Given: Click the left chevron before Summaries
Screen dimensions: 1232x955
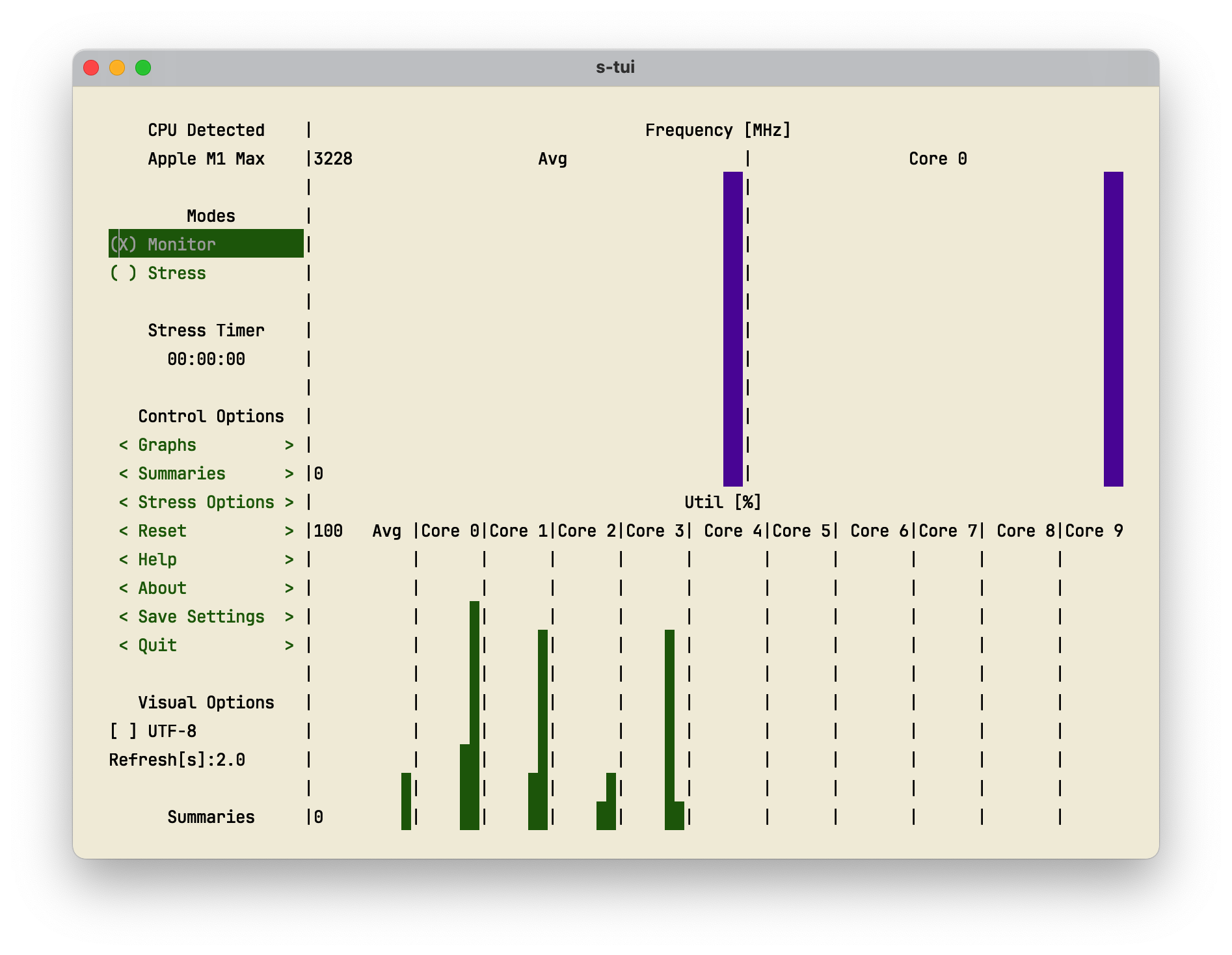Looking at the screenshot, I should (x=124, y=474).
